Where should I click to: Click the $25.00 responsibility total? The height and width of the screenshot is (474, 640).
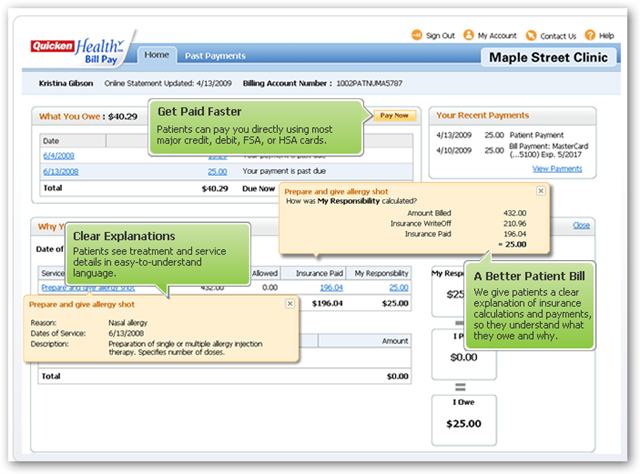point(395,303)
